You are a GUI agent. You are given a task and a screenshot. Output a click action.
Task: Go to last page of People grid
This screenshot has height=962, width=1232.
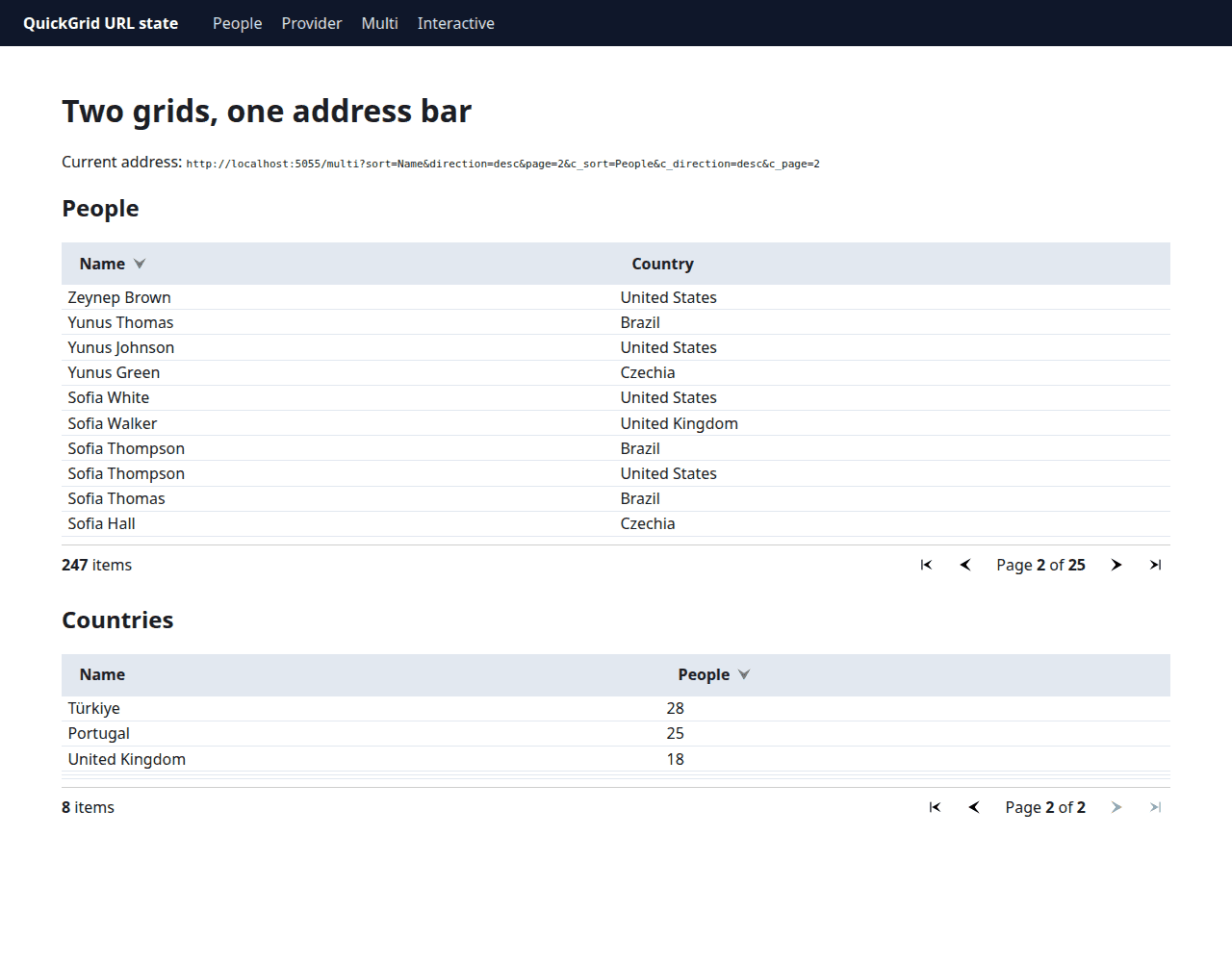pyautogui.click(x=1155, y=565)
